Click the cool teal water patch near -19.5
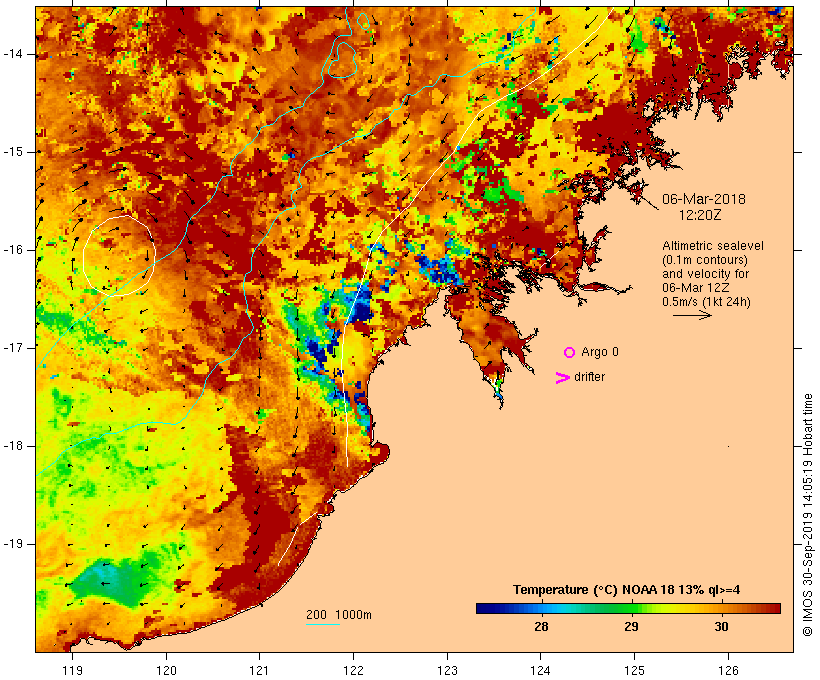The width and height of the screenshot is (820, 680). pyautogui.click(x=112, y=581)
